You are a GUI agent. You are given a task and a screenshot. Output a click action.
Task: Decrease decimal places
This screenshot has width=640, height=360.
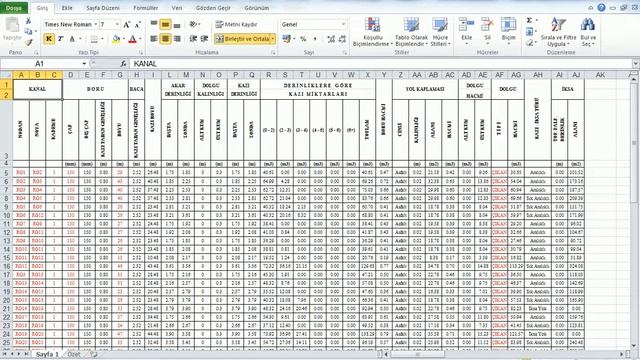(342, 39)
